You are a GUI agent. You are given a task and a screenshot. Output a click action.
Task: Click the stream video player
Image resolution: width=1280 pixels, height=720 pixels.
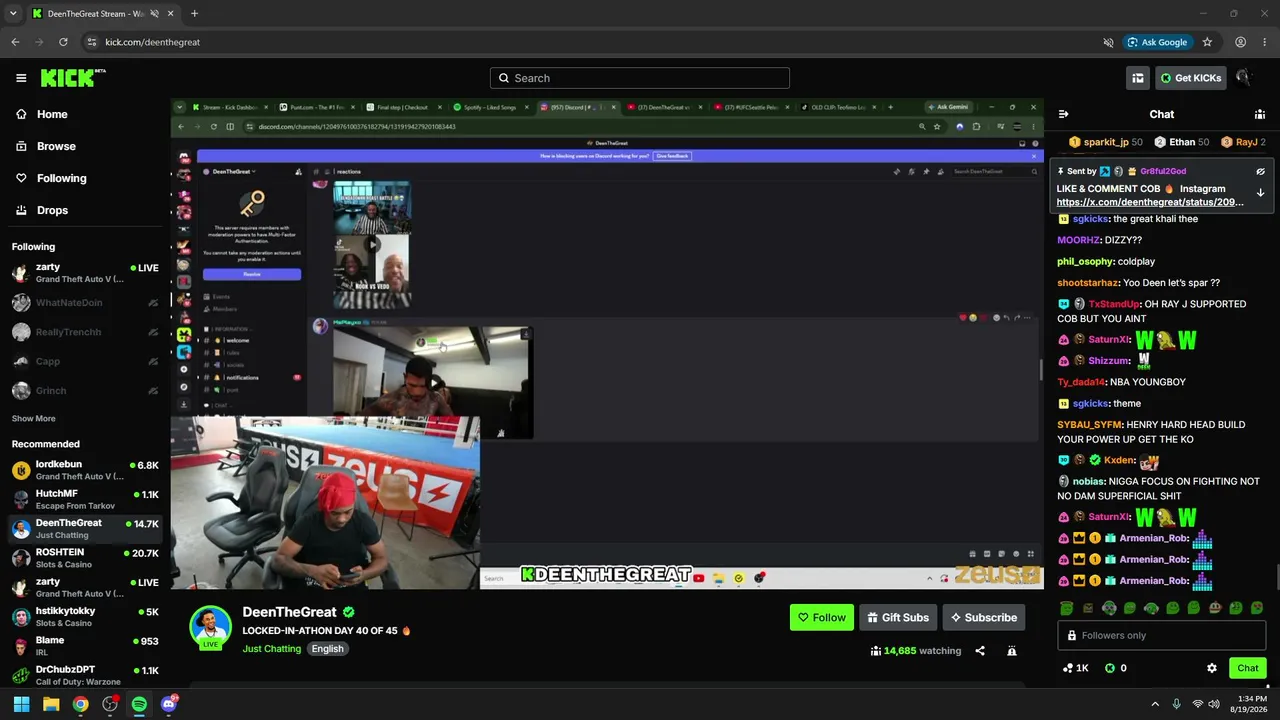[x=607, y=344]
